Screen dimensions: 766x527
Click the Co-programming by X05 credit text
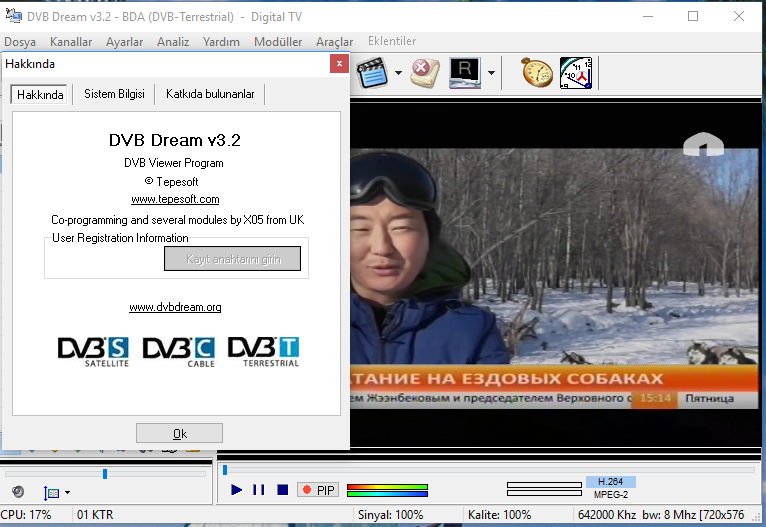[178, 220]
